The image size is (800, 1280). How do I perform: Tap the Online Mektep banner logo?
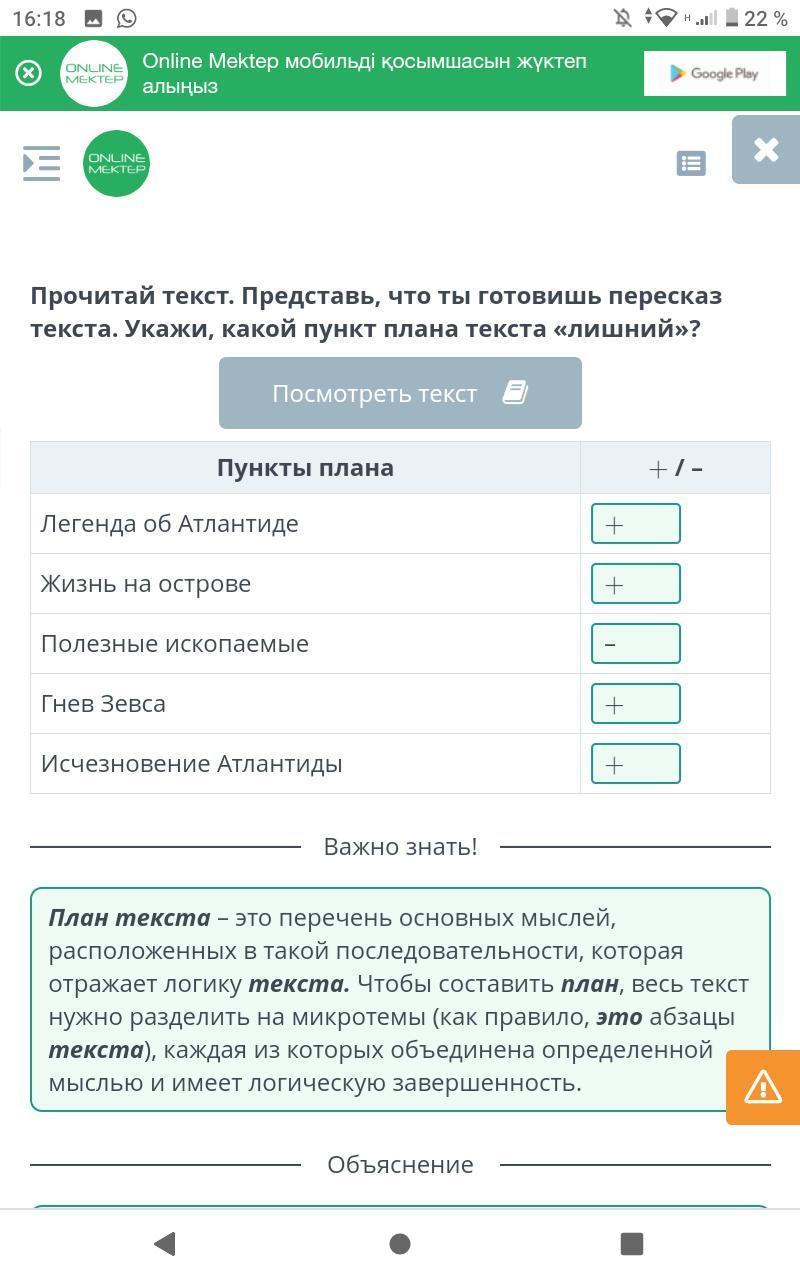pyautogui.click(x=94, y=73)
